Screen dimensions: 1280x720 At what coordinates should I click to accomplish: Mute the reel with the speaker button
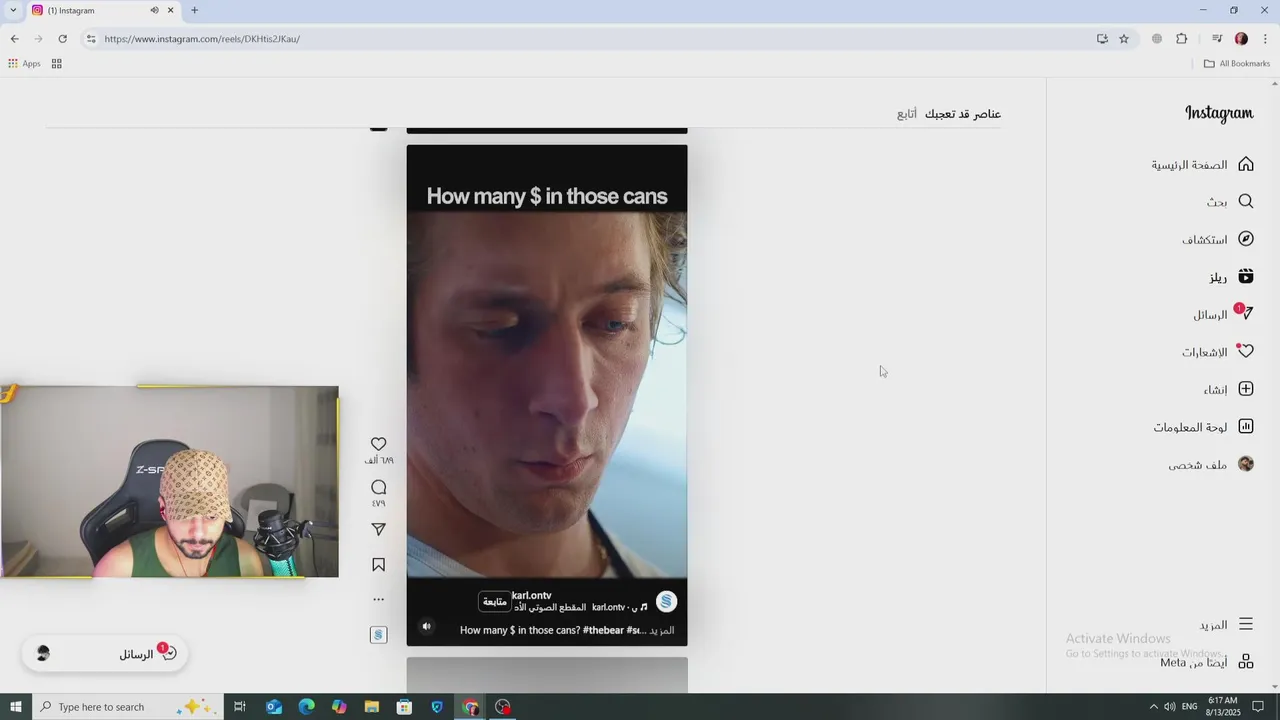coord(427,627)
